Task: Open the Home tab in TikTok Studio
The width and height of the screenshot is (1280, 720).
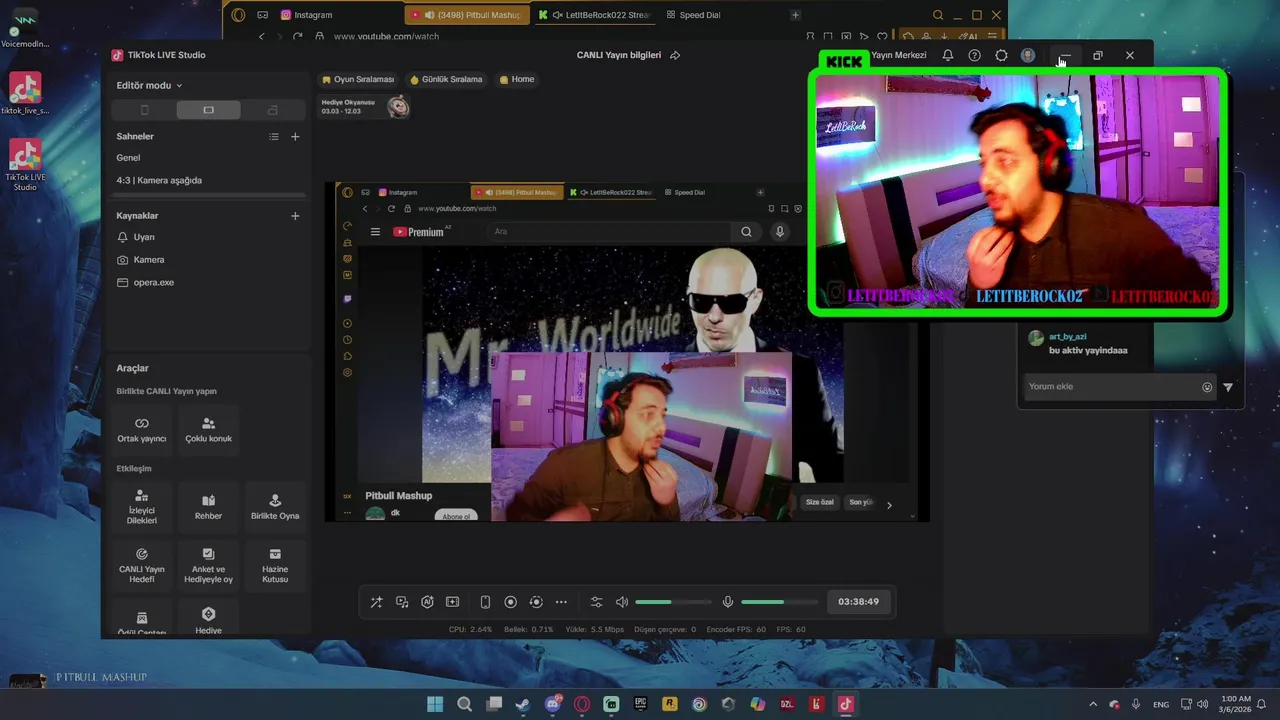Action: click(x=517, y=79)
